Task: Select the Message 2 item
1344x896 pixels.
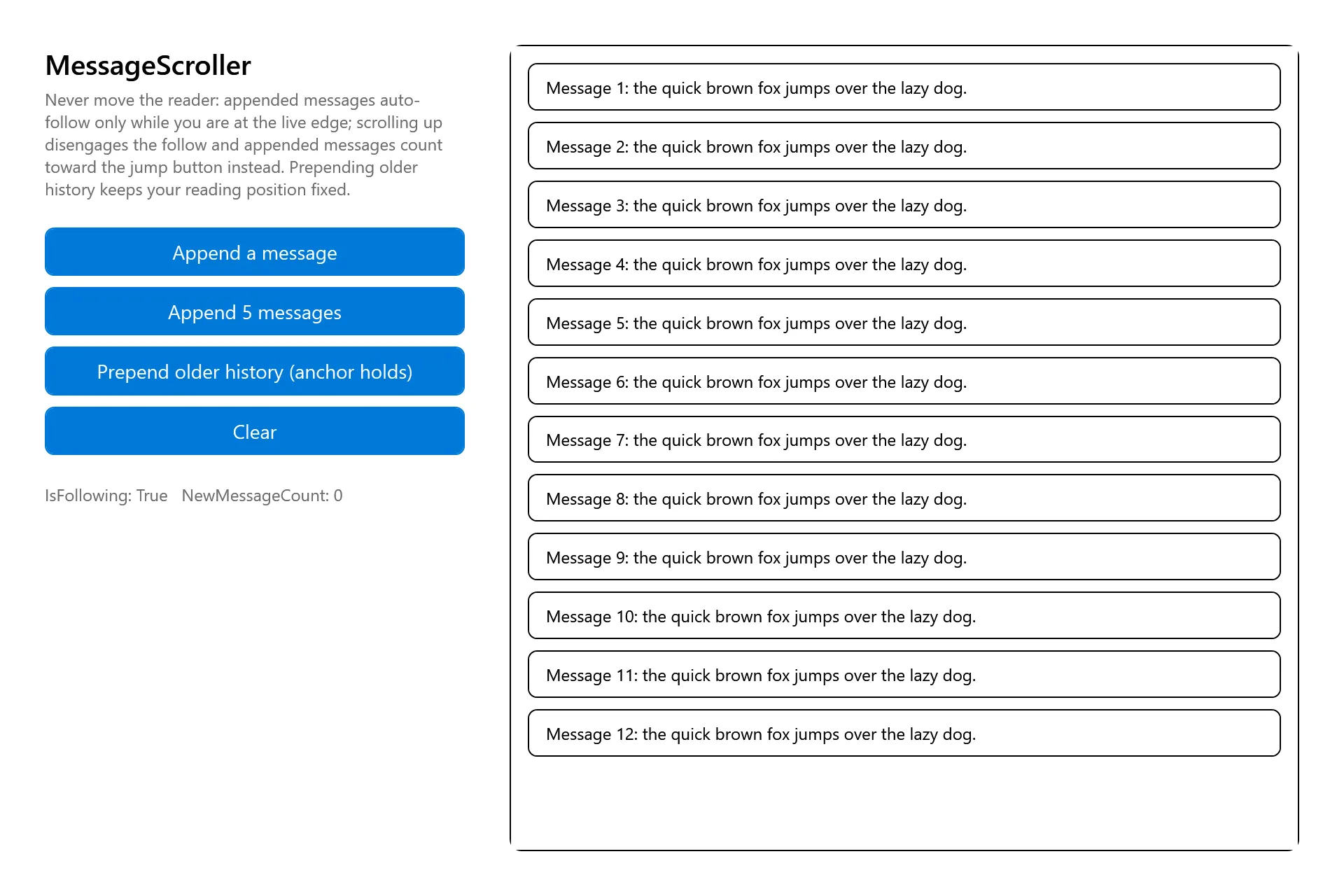Action: click(904, 146)
